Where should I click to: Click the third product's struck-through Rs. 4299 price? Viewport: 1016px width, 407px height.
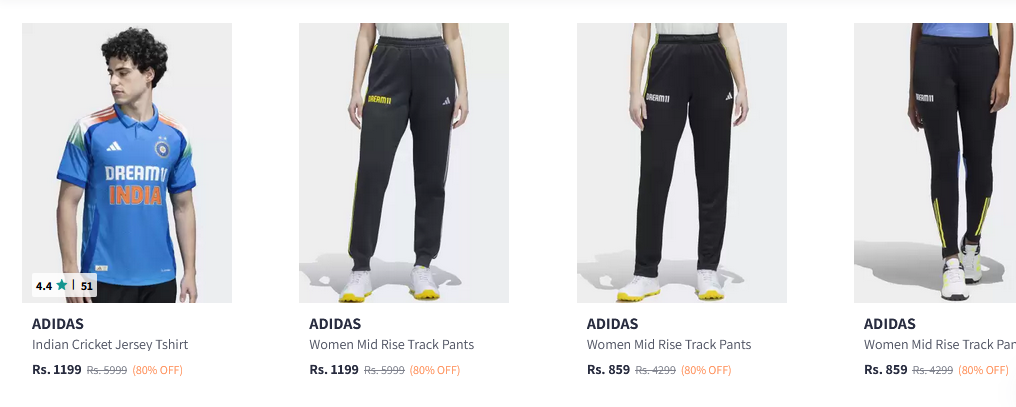655,370
